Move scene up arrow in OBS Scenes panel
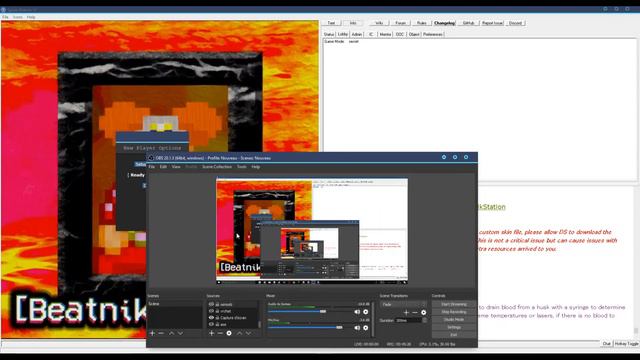The height and width of the screenshot is (360, 640). point(171,333)
